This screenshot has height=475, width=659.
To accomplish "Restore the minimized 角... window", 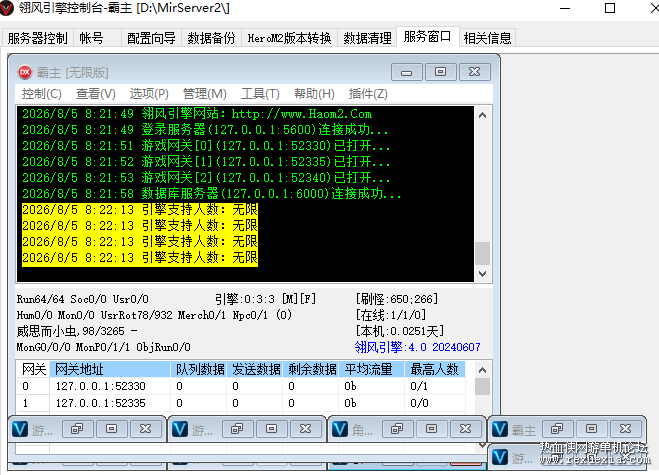I will pos(398,429).
